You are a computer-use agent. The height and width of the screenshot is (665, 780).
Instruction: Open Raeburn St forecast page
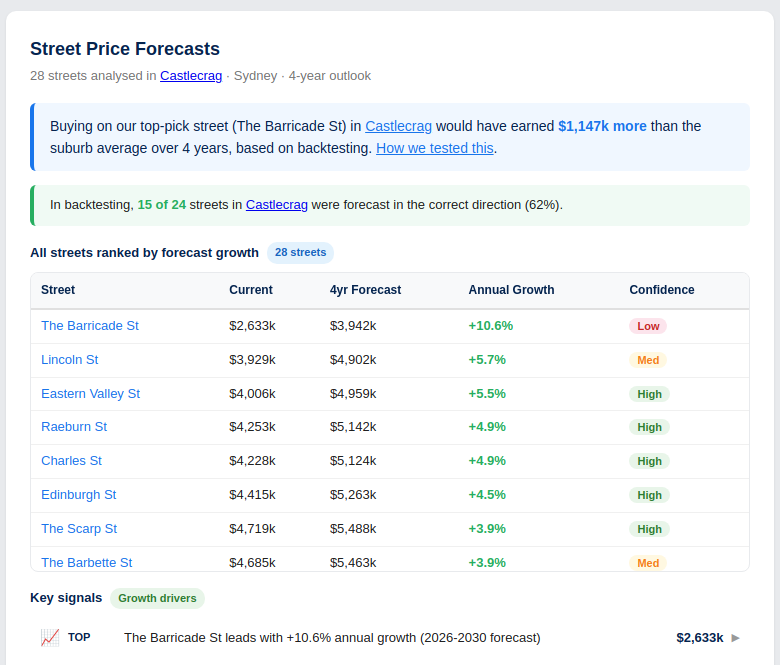(x=74, y=426)
